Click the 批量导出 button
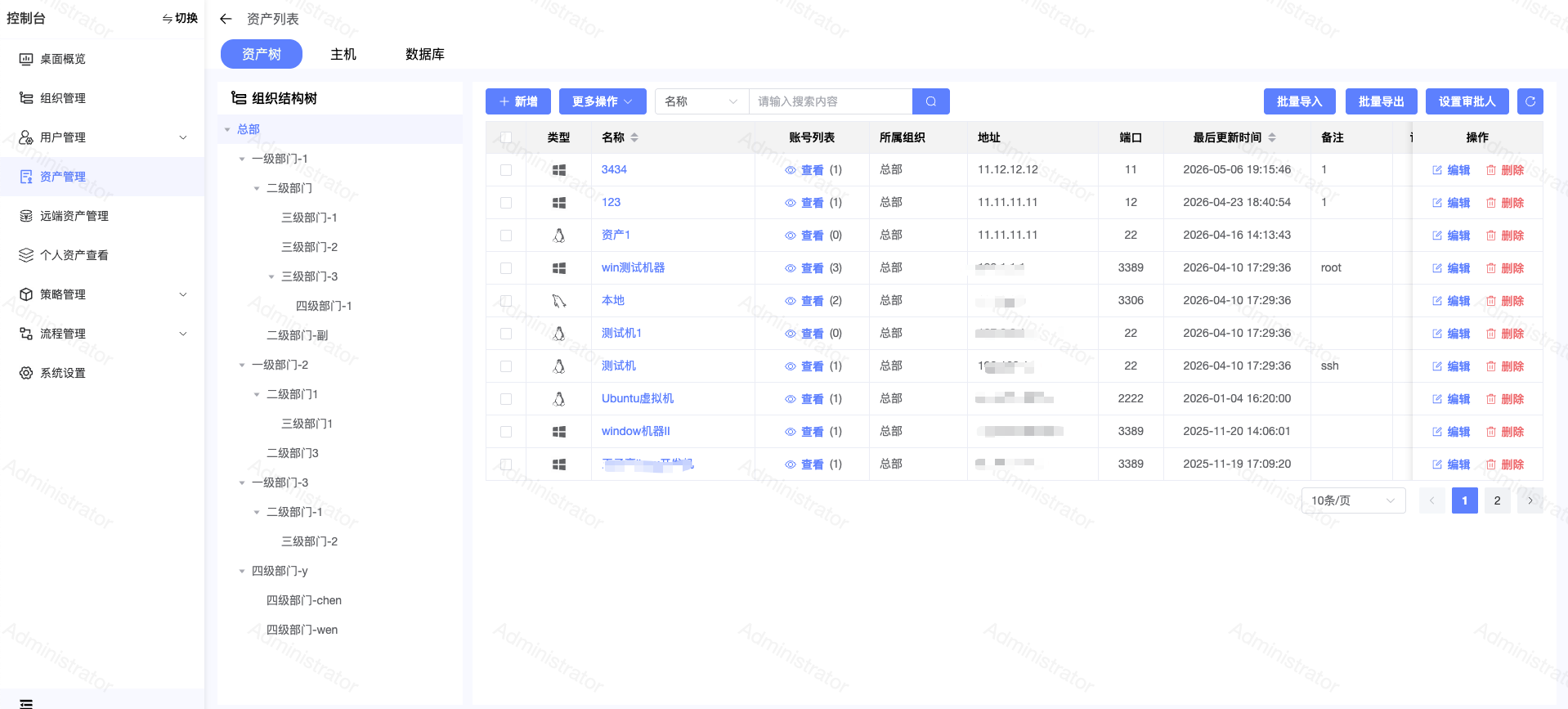1568x709 pixels. pos(1382,101)
